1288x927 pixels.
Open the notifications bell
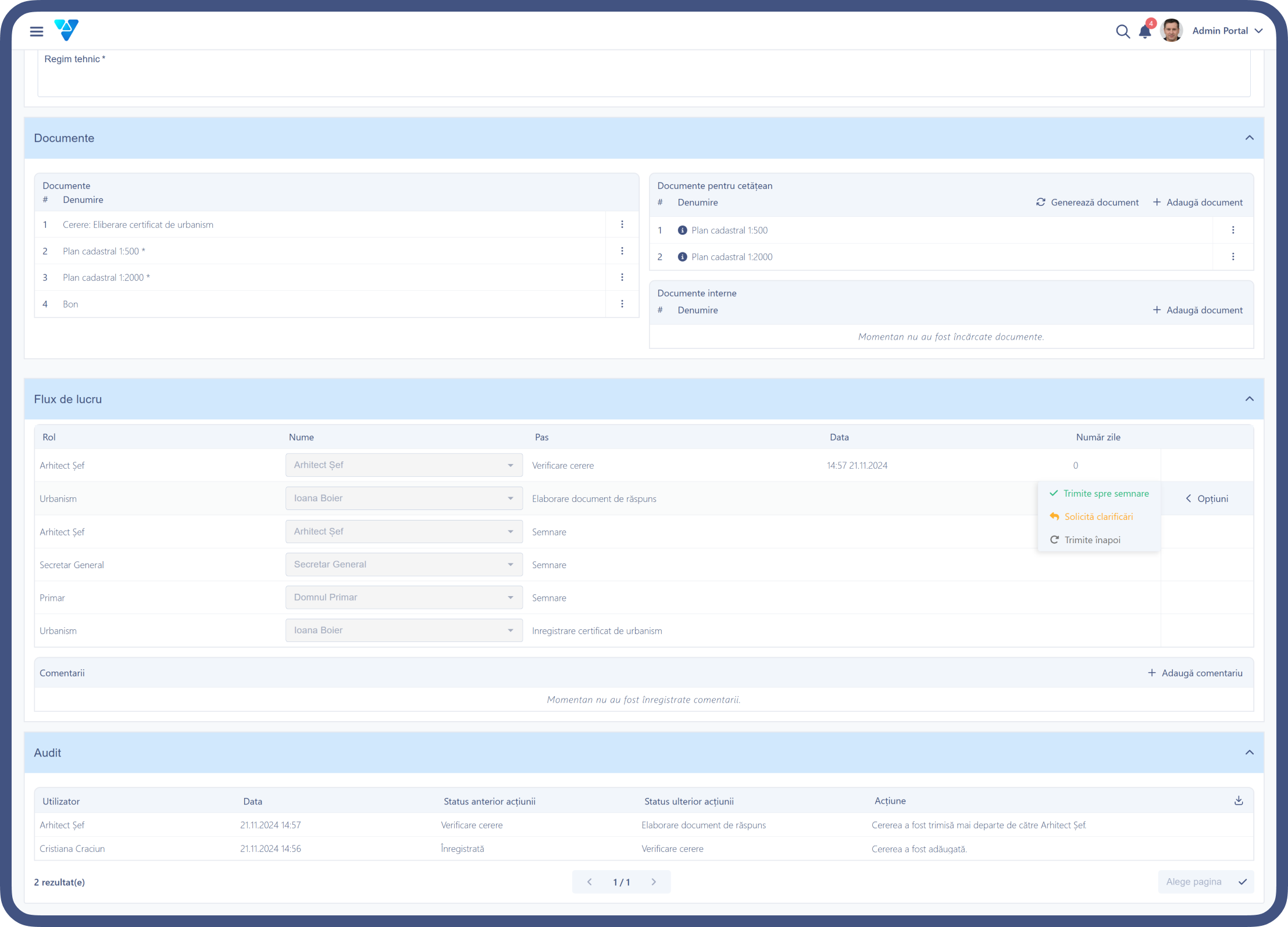click(x=1145, y=31)
